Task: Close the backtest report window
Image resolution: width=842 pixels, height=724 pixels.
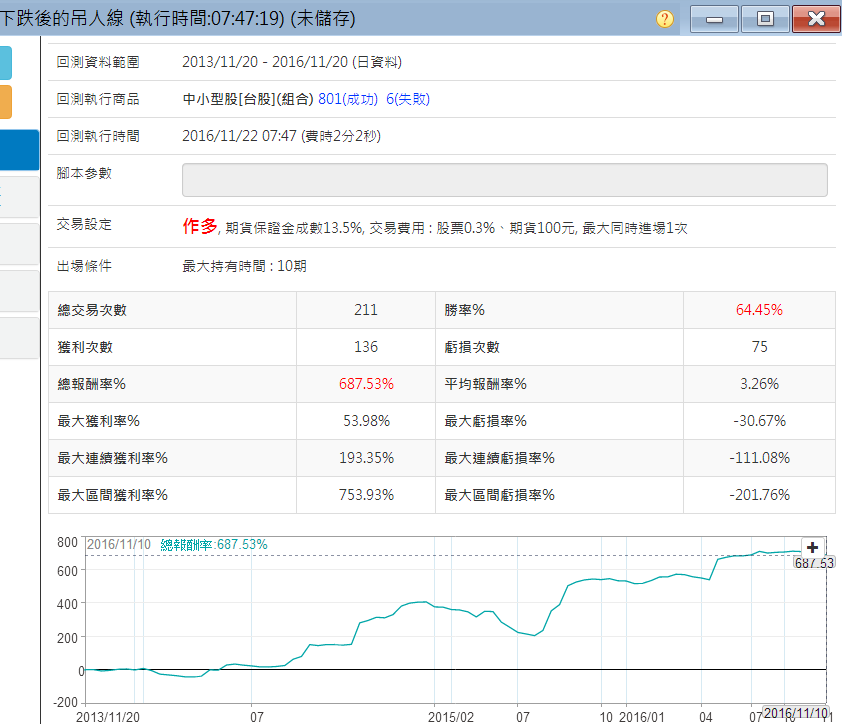Action: (x=814, y=19)
